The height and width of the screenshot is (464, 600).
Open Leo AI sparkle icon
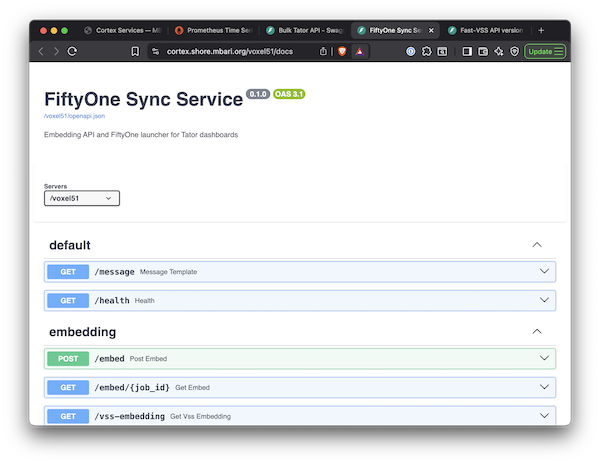[x=499, y=51]
